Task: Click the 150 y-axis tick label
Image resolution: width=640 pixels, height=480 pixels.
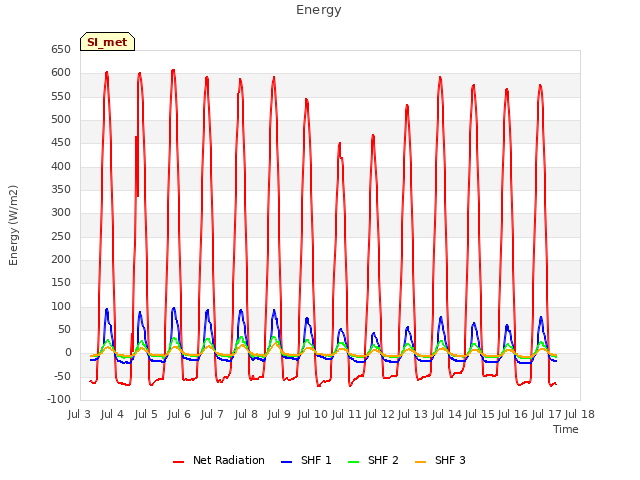Action: pos(61,282)
